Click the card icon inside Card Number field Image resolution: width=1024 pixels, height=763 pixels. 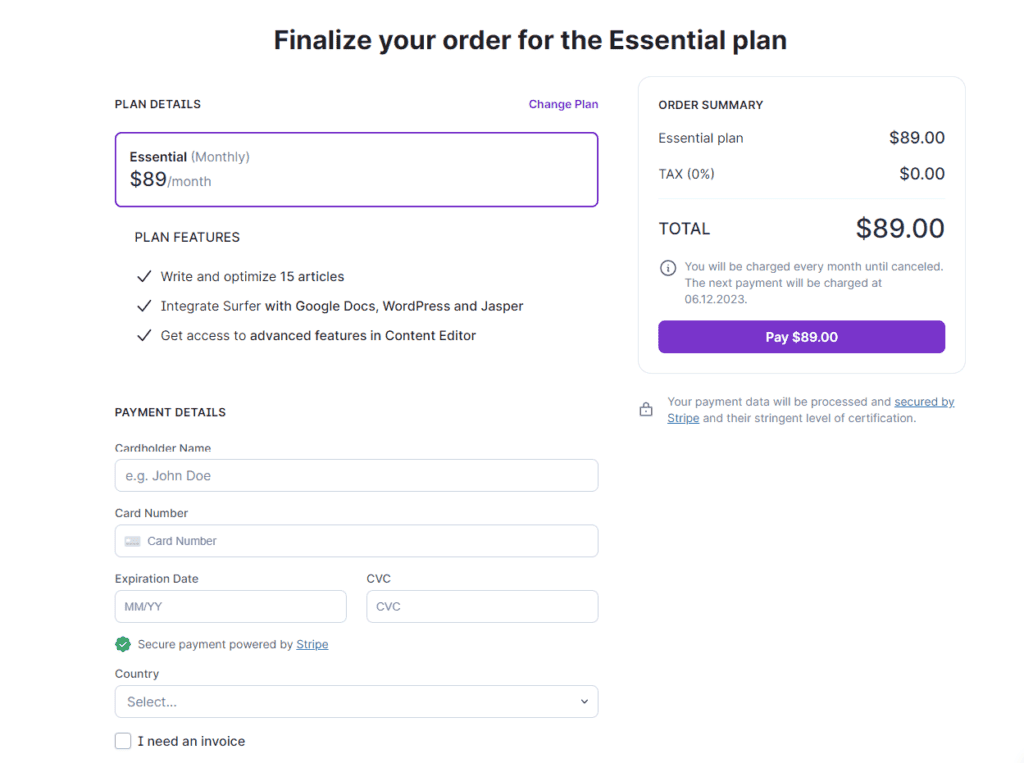[131, 540]
